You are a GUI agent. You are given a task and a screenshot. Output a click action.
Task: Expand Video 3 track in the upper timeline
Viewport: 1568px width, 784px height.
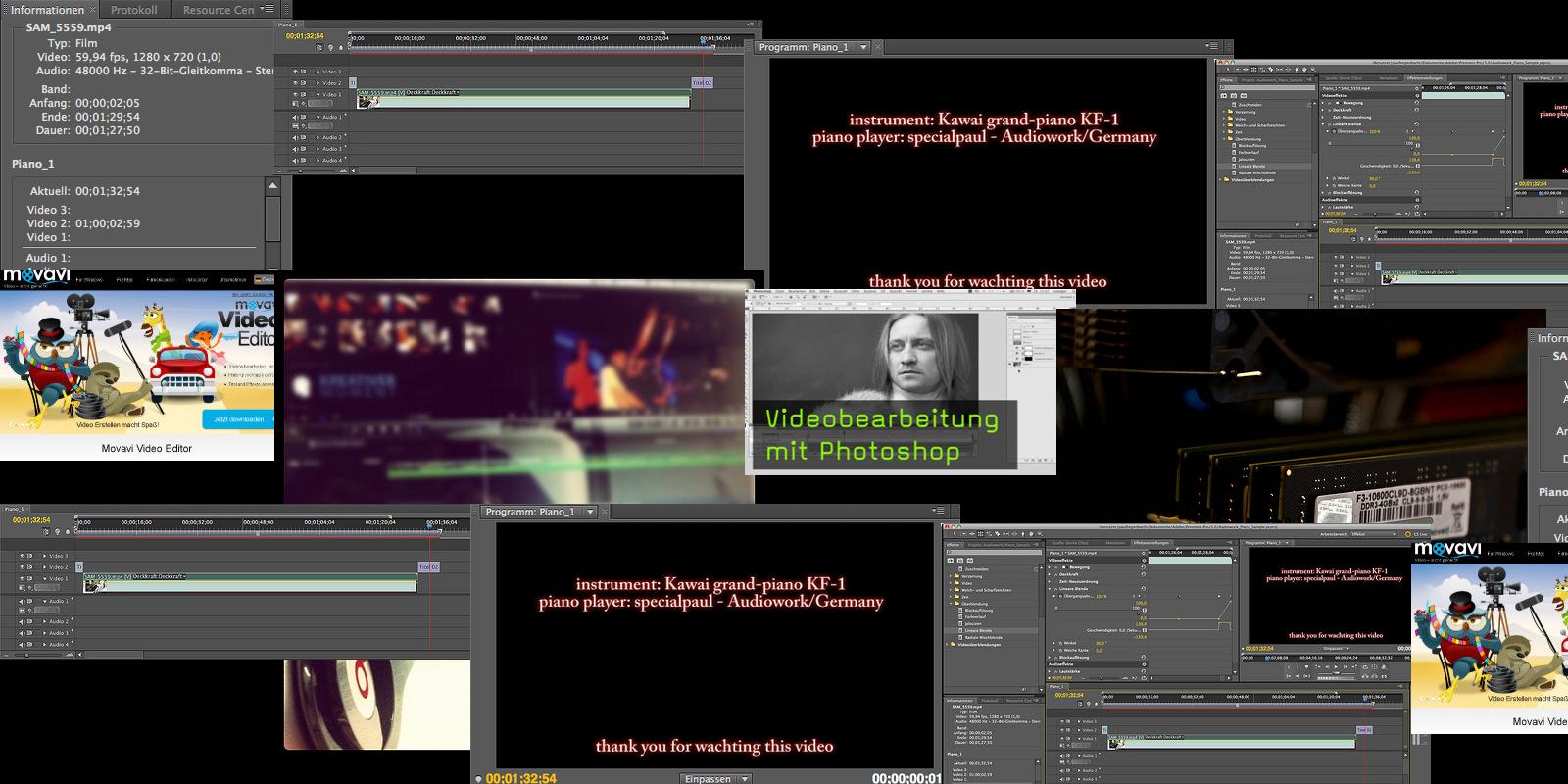tap(318, 72)
